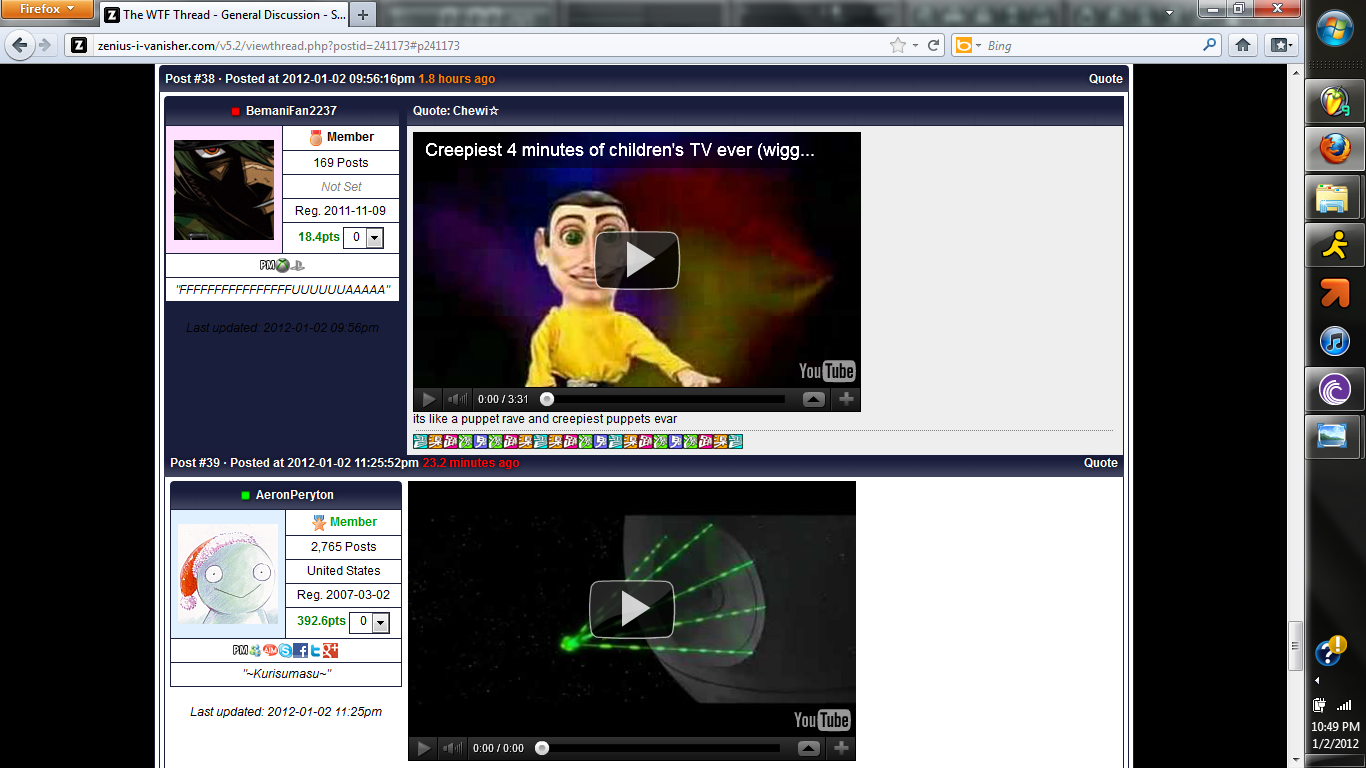Click small play button on puppet video
The width and height of the screenshot is (1366, 768).
428,399
